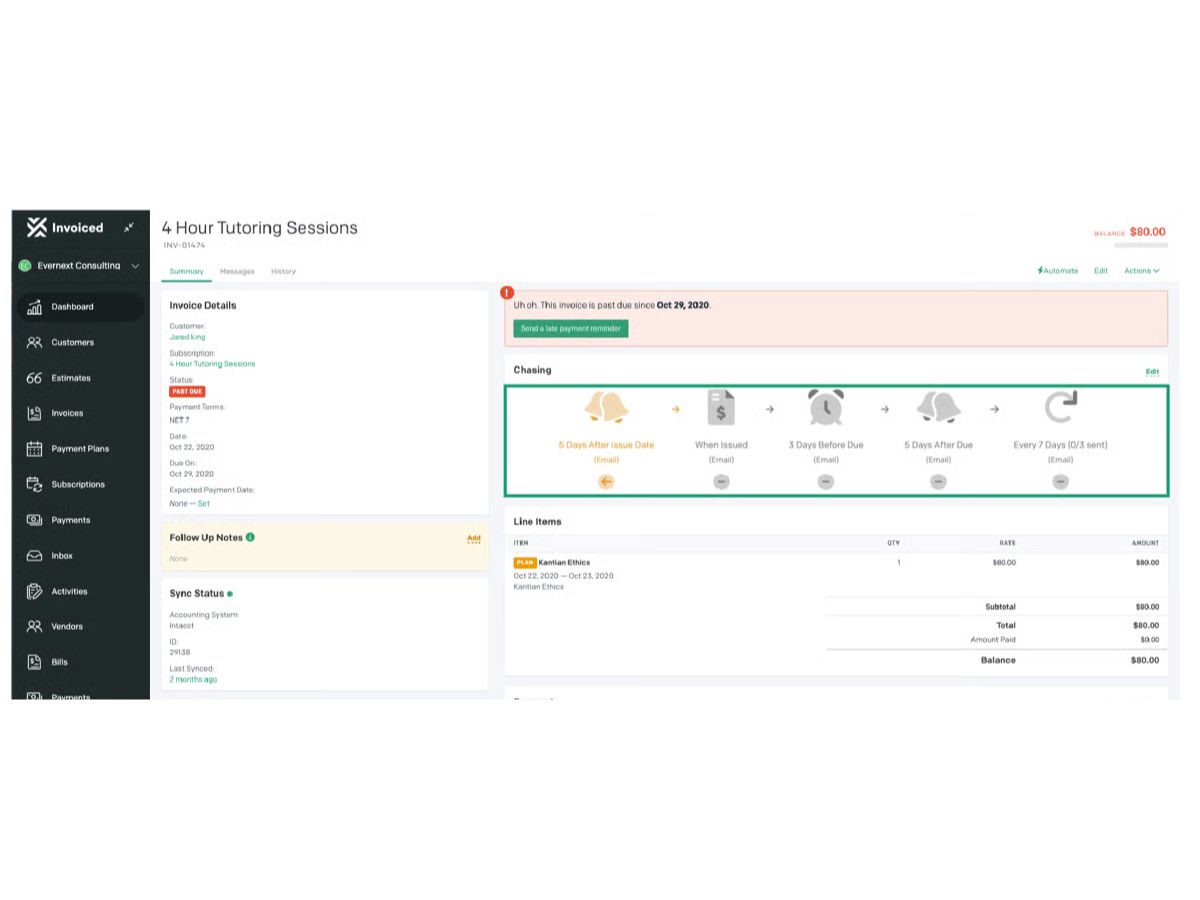Click the Invoiced logo
This screenshot has height=900, width=1200.
pos(65,228)
